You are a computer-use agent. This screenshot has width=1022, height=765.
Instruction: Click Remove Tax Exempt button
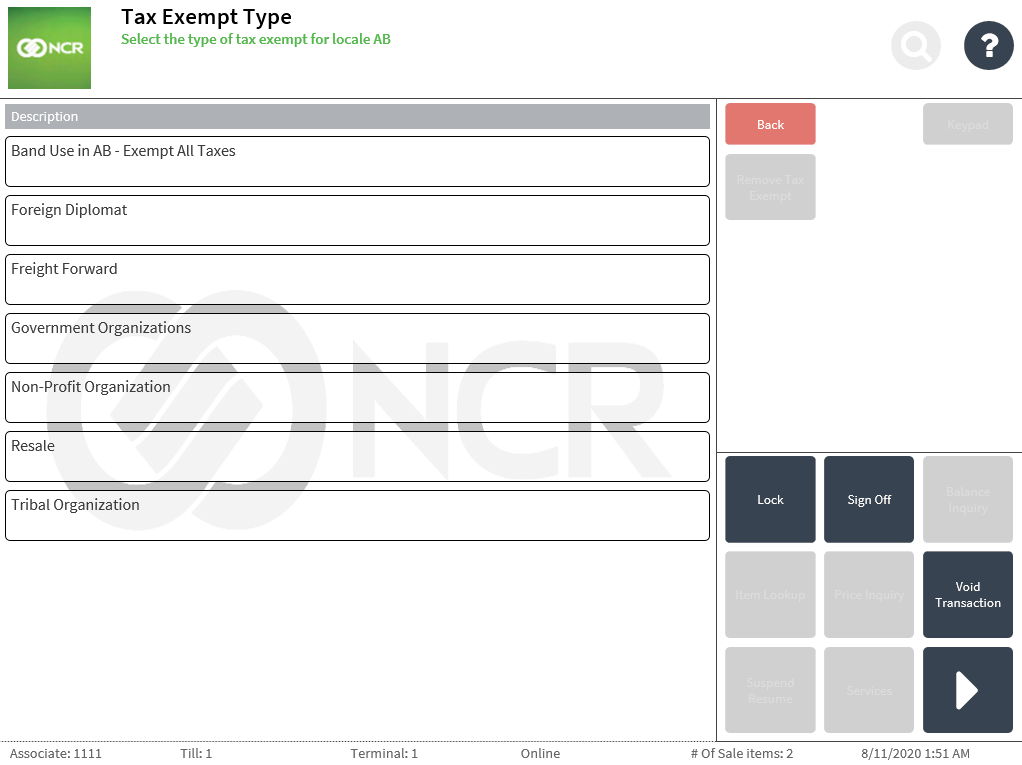(770, 187)
